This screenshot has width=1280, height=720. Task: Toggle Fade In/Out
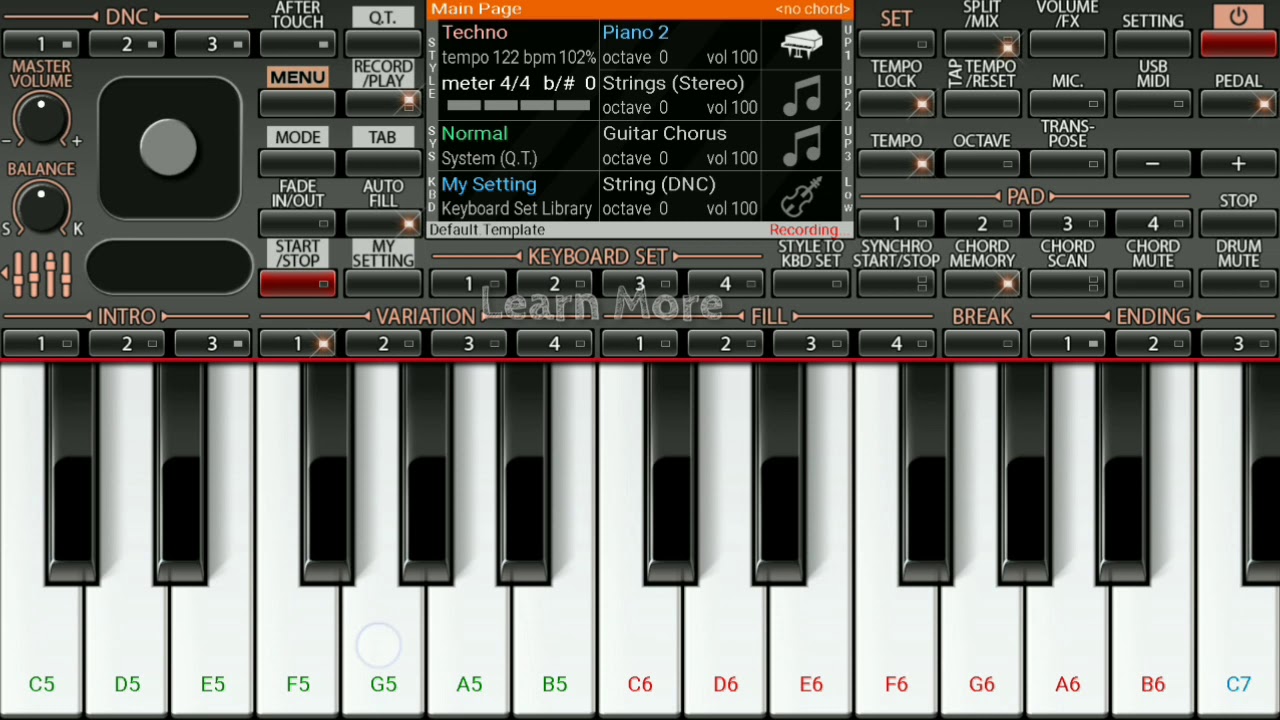(298, 223)
